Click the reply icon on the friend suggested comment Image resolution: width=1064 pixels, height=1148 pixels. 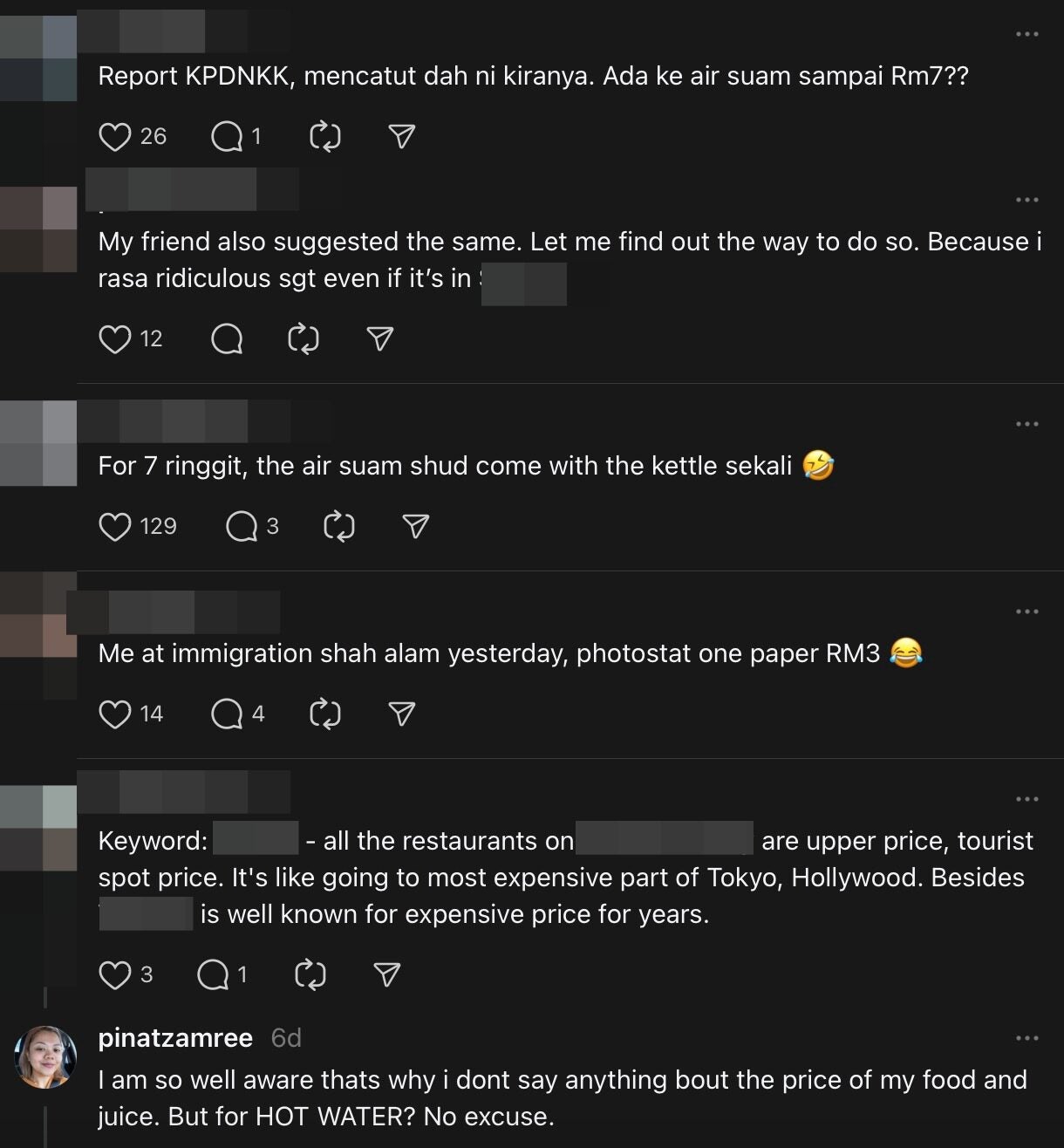[x=228, y=338]
